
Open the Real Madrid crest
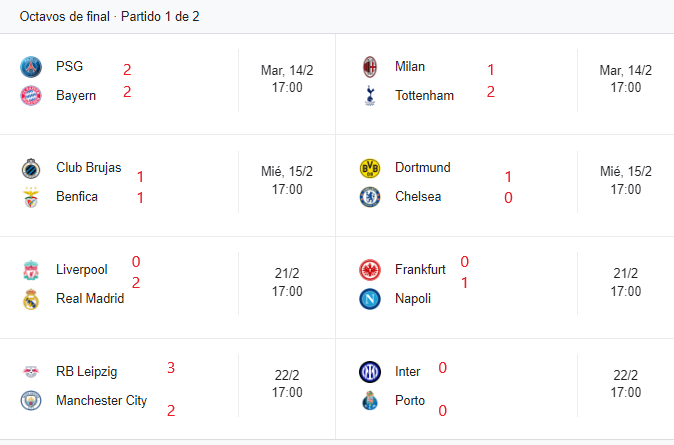tap(31, 299)
